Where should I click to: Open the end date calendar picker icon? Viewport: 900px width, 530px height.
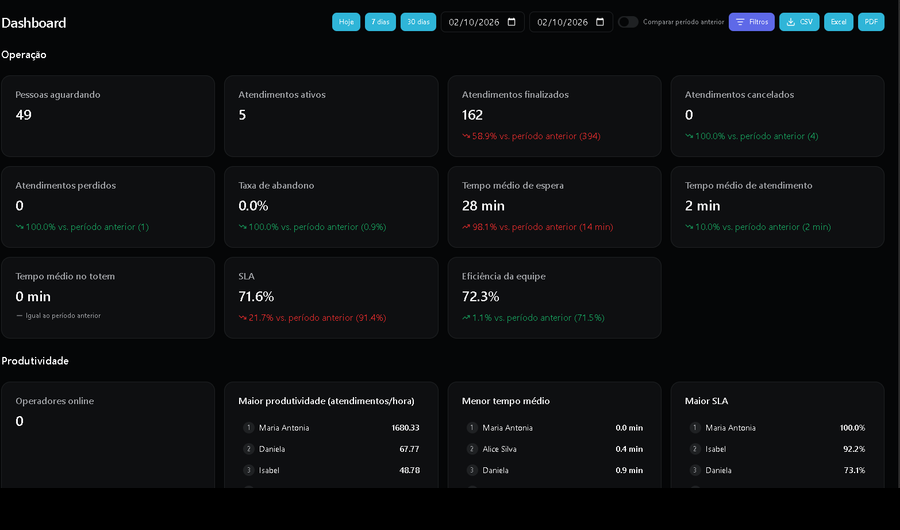600,22
